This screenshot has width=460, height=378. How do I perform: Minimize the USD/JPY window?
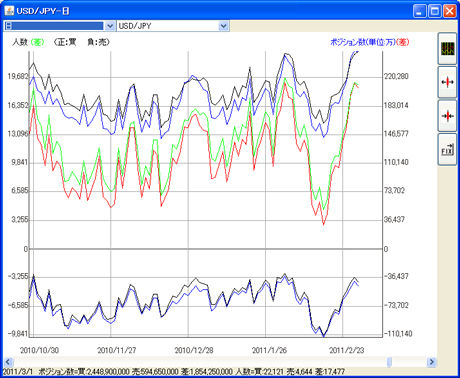click(420, 11)
